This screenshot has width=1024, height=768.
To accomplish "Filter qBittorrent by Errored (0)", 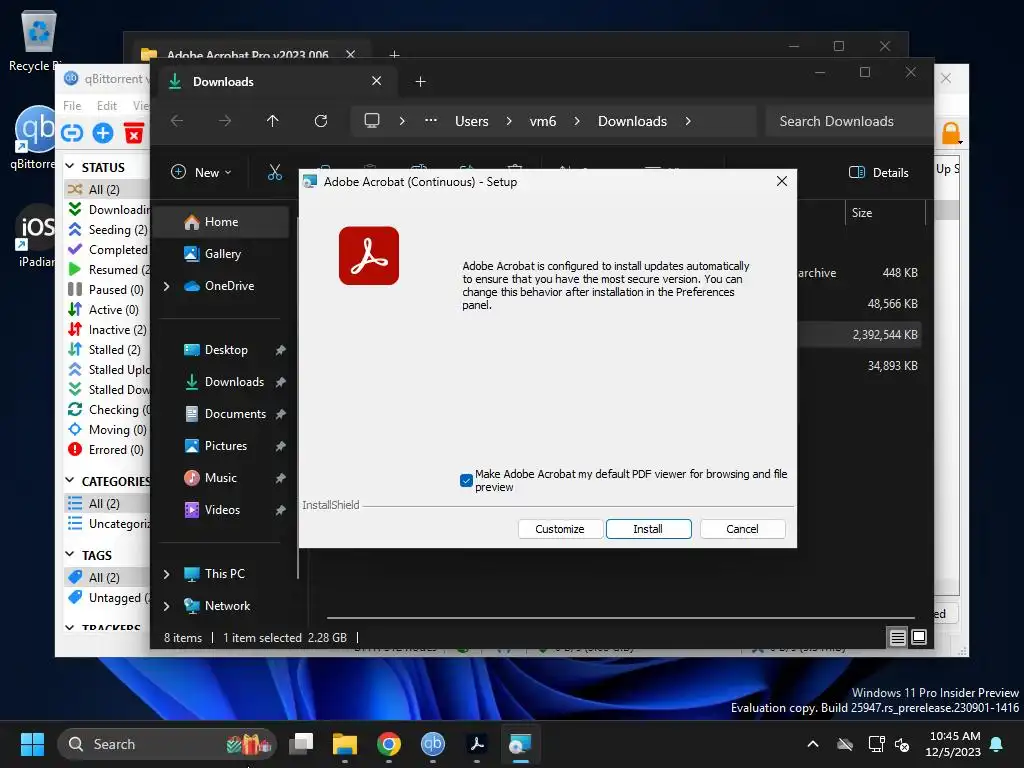I will [108, 450].
